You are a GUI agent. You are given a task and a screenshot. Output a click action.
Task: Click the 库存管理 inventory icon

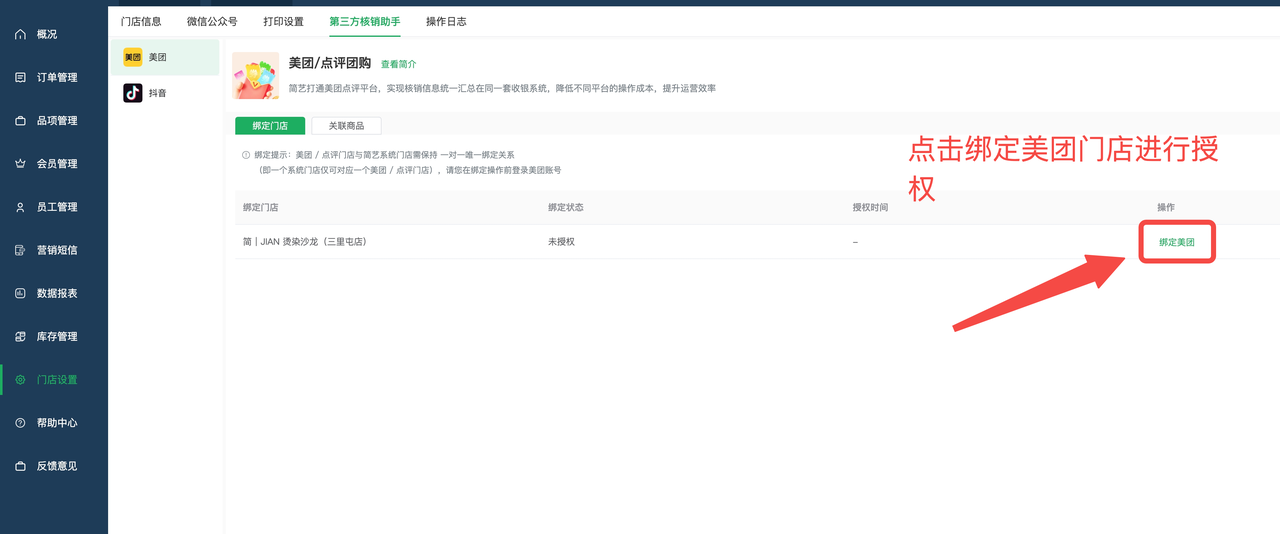tap(20, 337)
